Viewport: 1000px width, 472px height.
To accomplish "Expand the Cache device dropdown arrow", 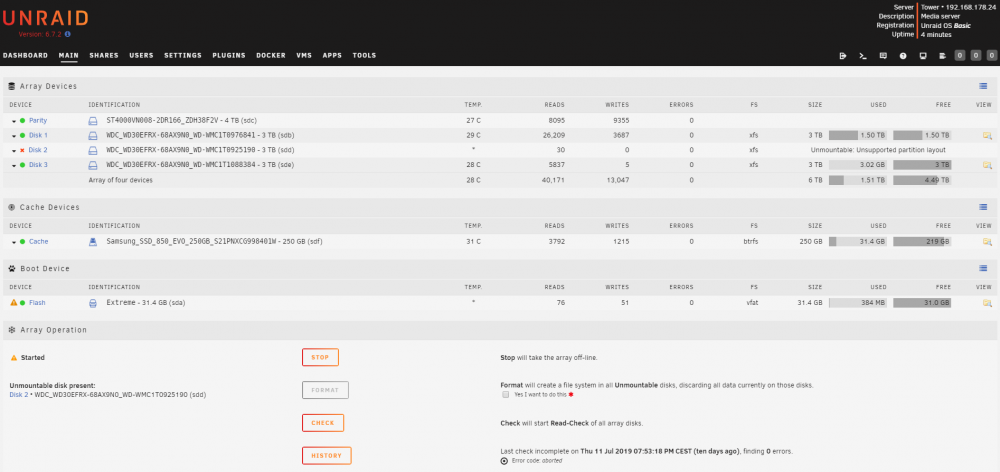I will [14, 242].
